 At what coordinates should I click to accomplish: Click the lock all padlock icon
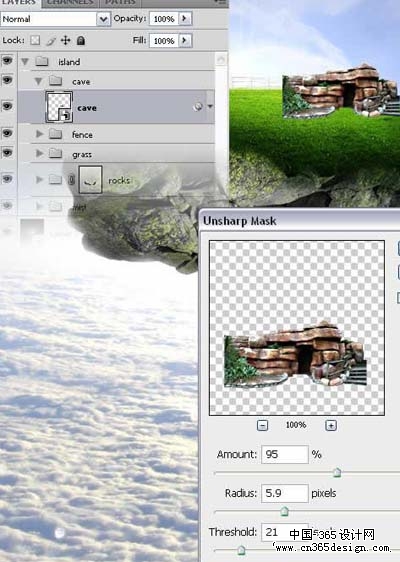[x=81, y=40]
